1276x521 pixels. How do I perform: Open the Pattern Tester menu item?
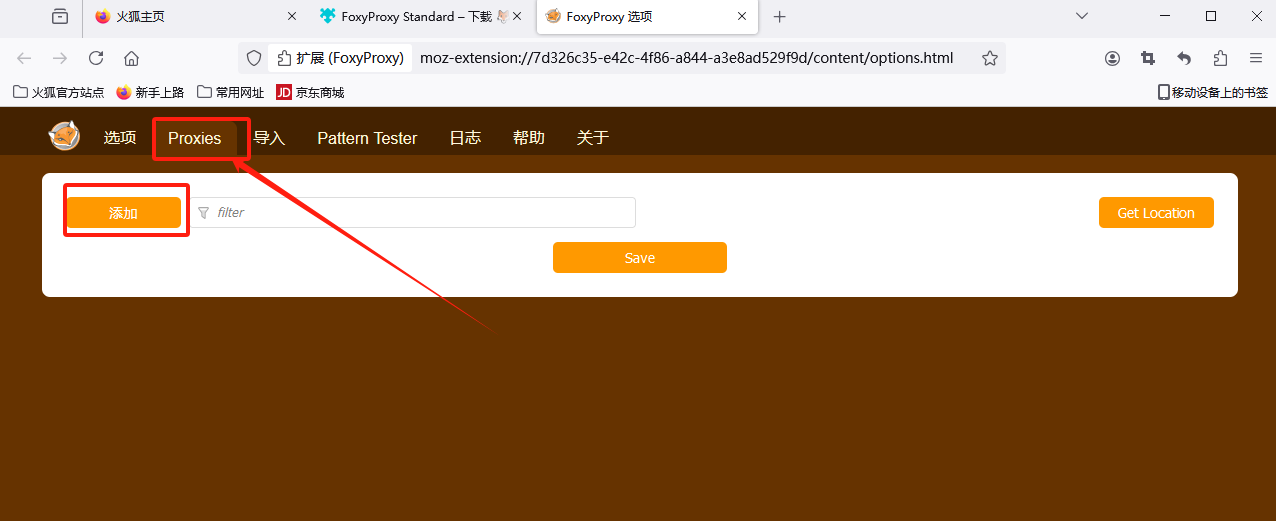367,138
